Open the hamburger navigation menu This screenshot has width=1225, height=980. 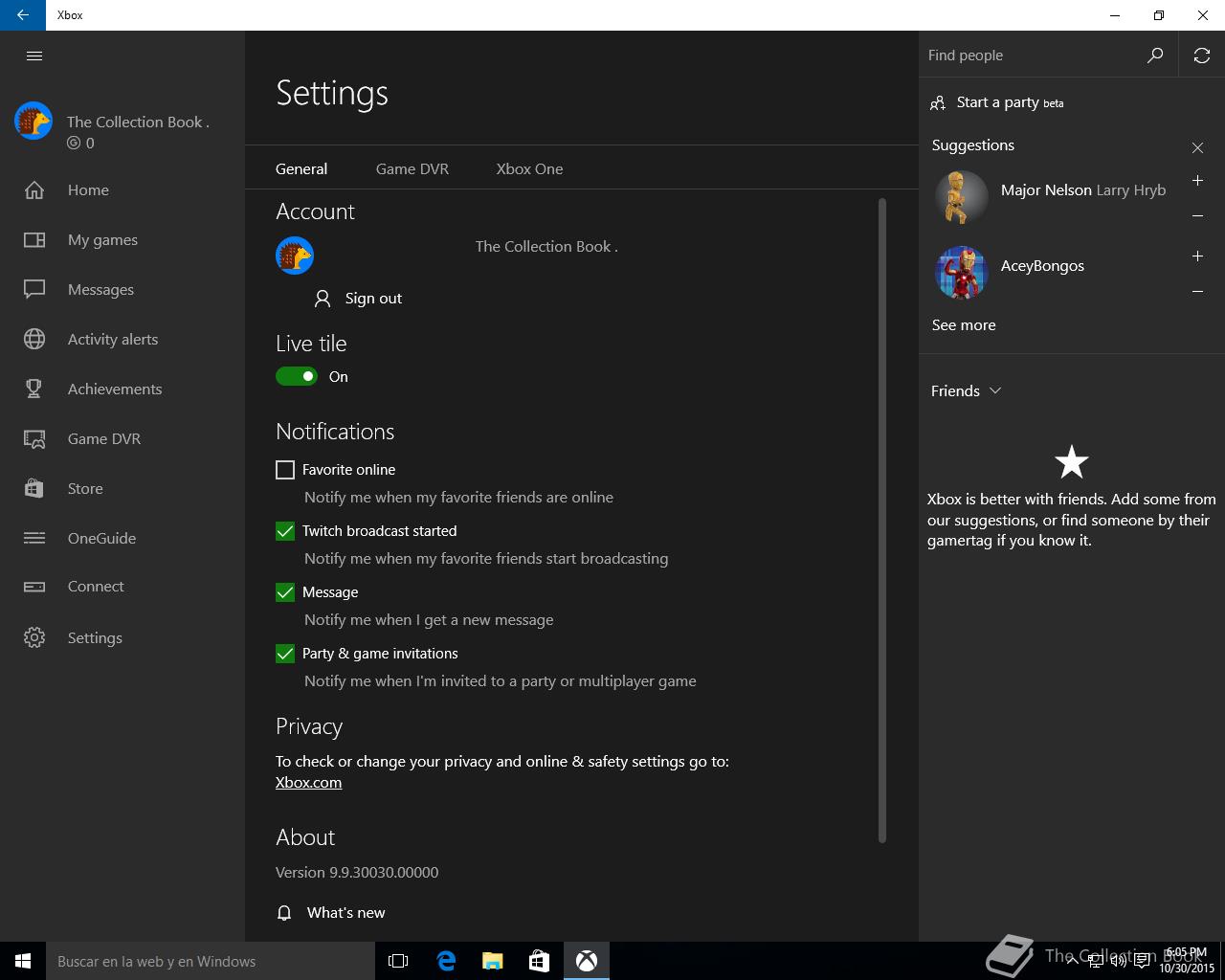click(34, 56)
